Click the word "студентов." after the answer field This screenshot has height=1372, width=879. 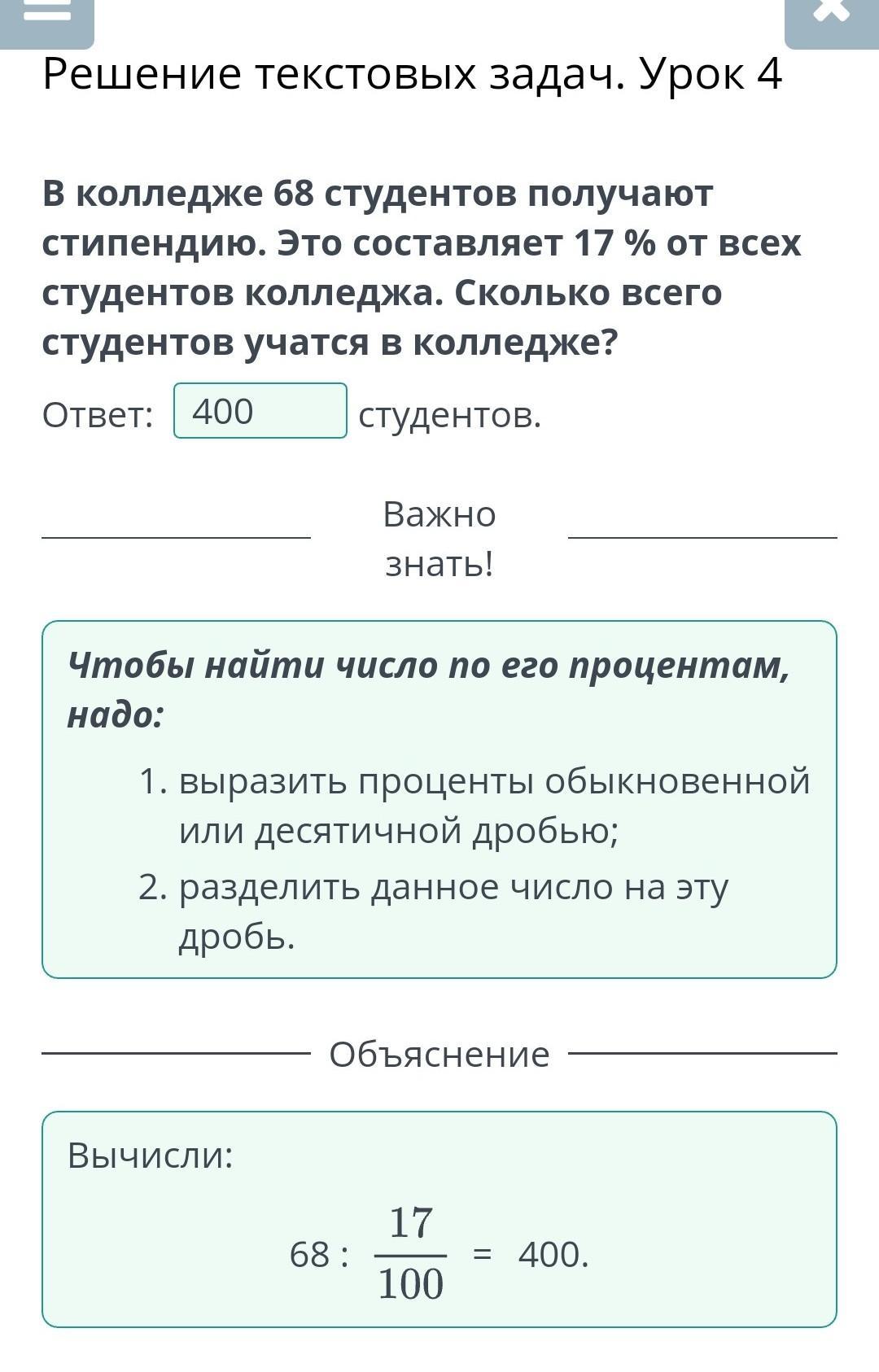[450, 416]
